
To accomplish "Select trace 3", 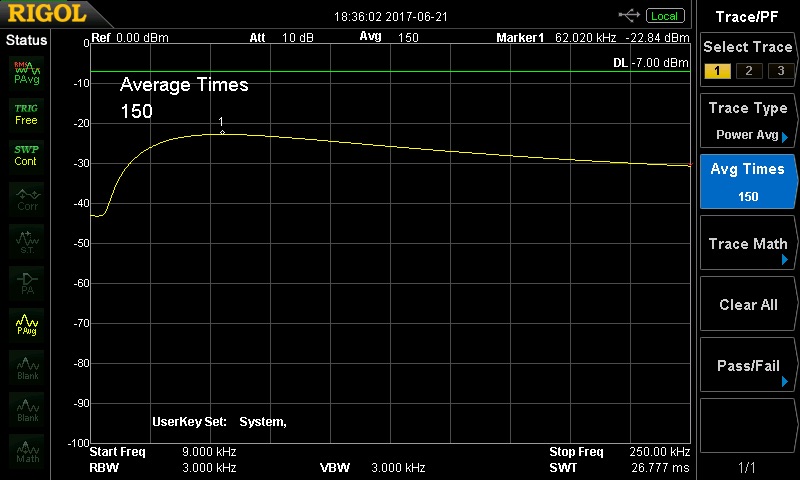I will (x=781, y=70).
